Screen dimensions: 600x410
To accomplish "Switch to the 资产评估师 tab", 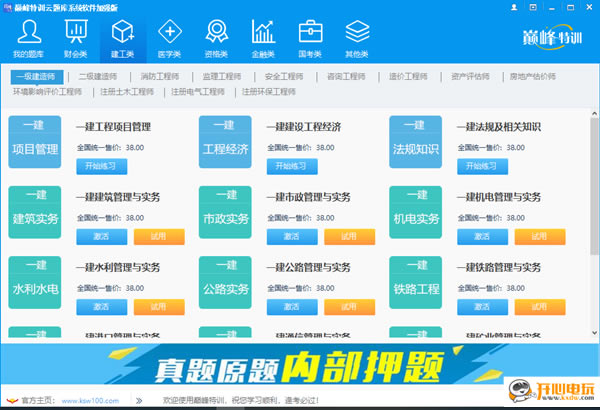I will pyautogui.click(x=470, y=77).
